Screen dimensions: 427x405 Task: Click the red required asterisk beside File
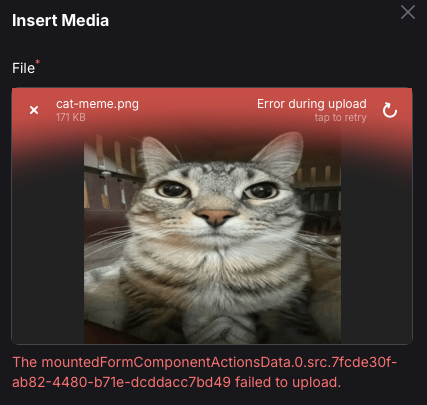pyautogui.click(x=38, y=62)
